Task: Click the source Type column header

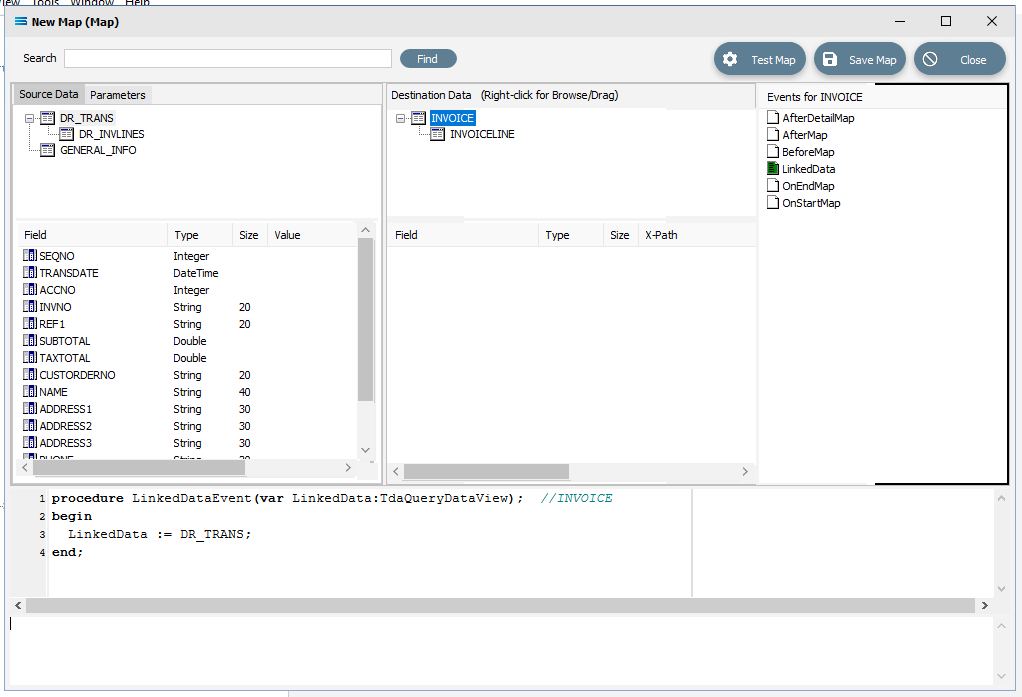Action: [x=200, y=235]
